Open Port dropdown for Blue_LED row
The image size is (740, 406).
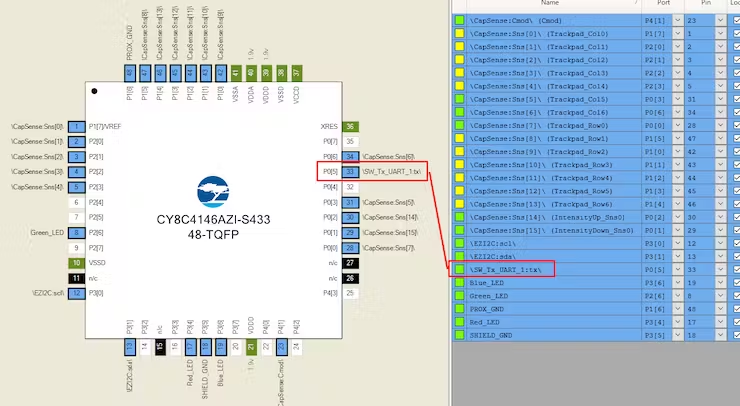point(678,283)
